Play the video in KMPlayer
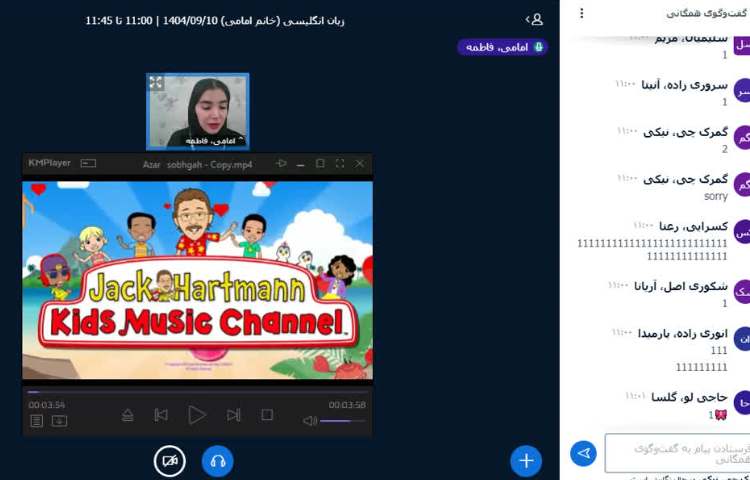Image resolution: width=750 pixels, height=480 pixels. point(197,415)
